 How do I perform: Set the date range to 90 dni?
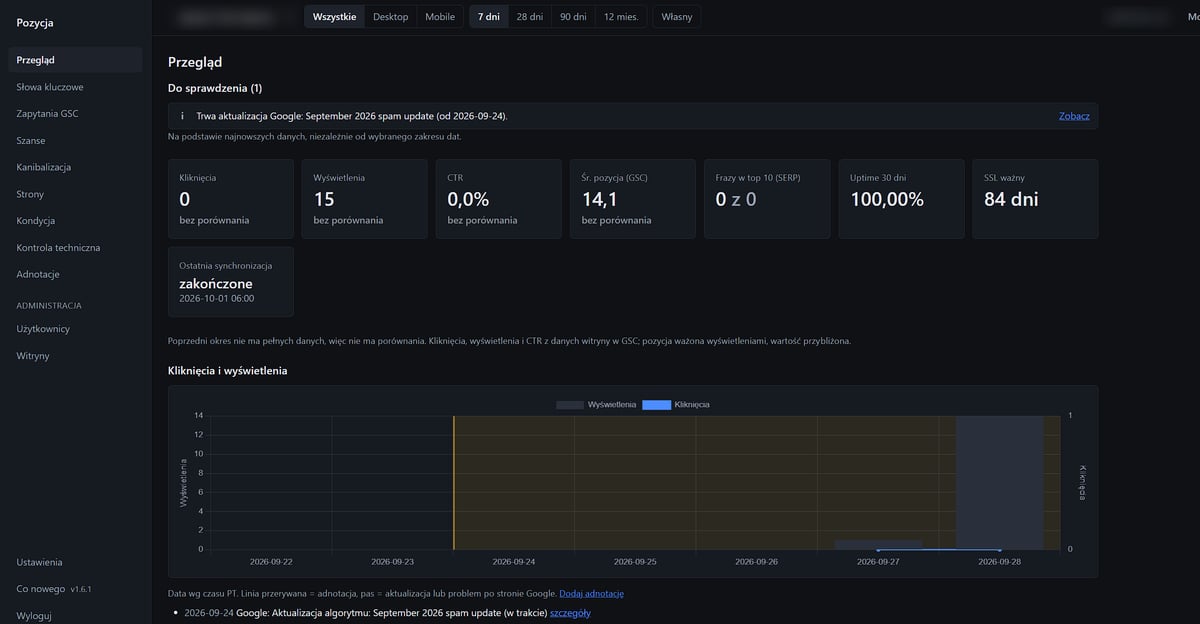(573, 17)
